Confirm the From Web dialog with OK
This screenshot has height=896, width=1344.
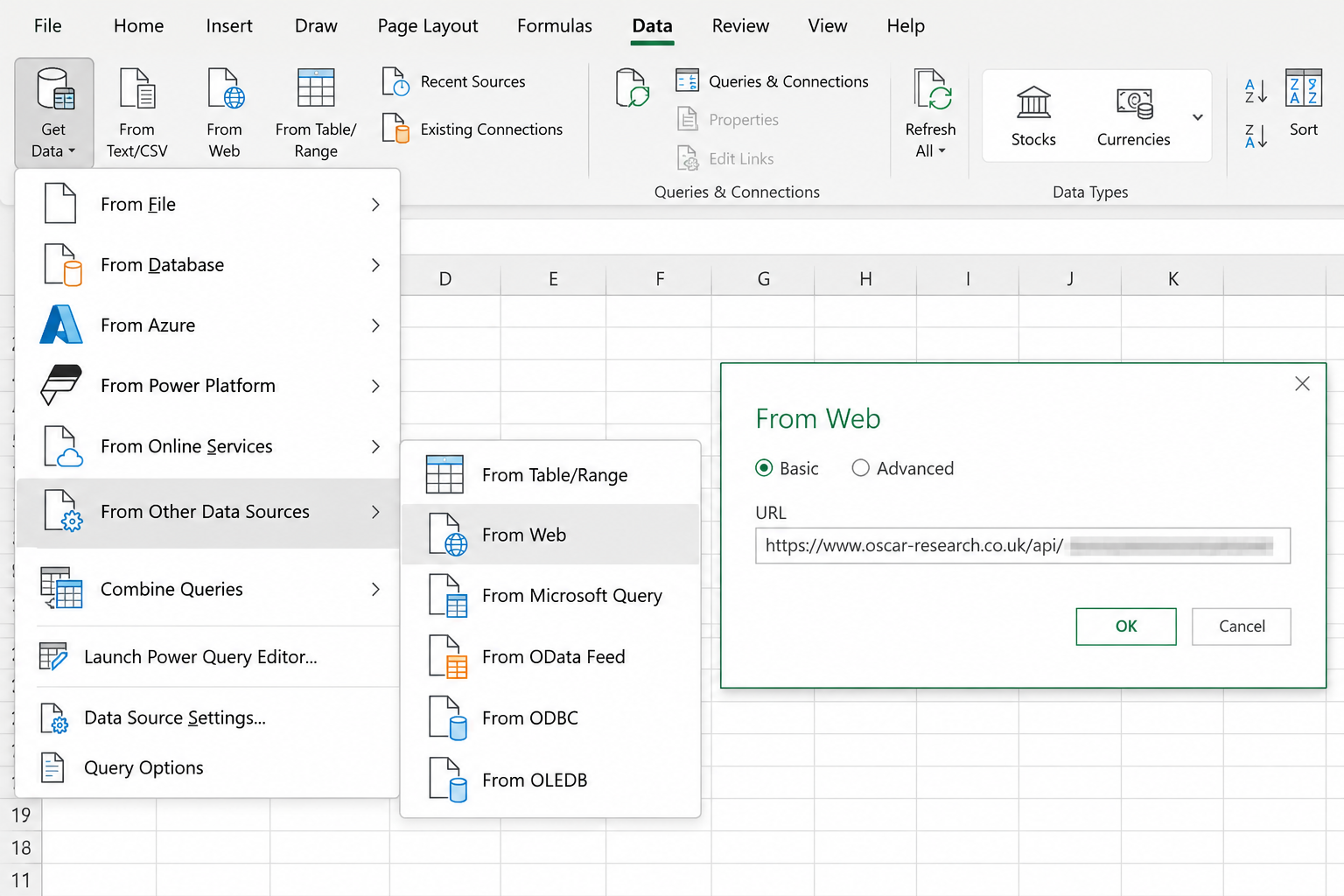[x=1126, y=626]
